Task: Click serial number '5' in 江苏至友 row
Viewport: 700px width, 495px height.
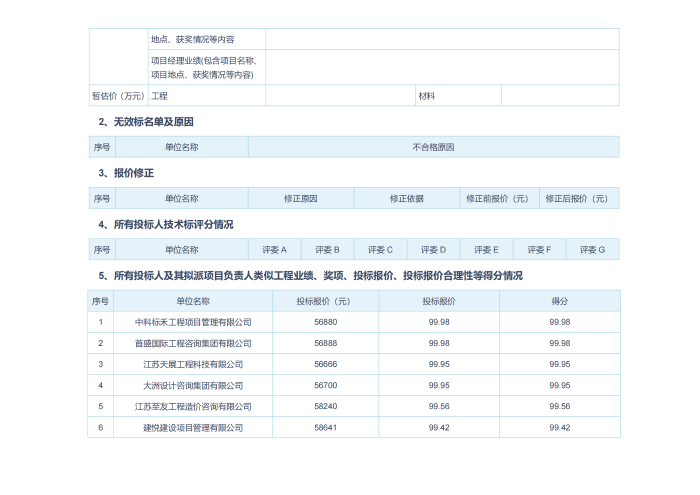Action: click(100, 406)
